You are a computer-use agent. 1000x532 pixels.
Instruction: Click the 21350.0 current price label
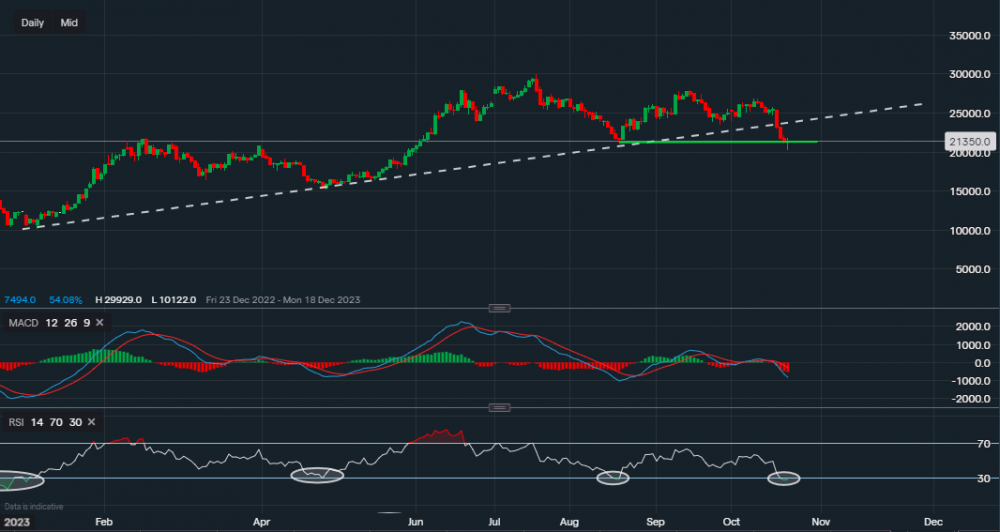tap(968, 142)
